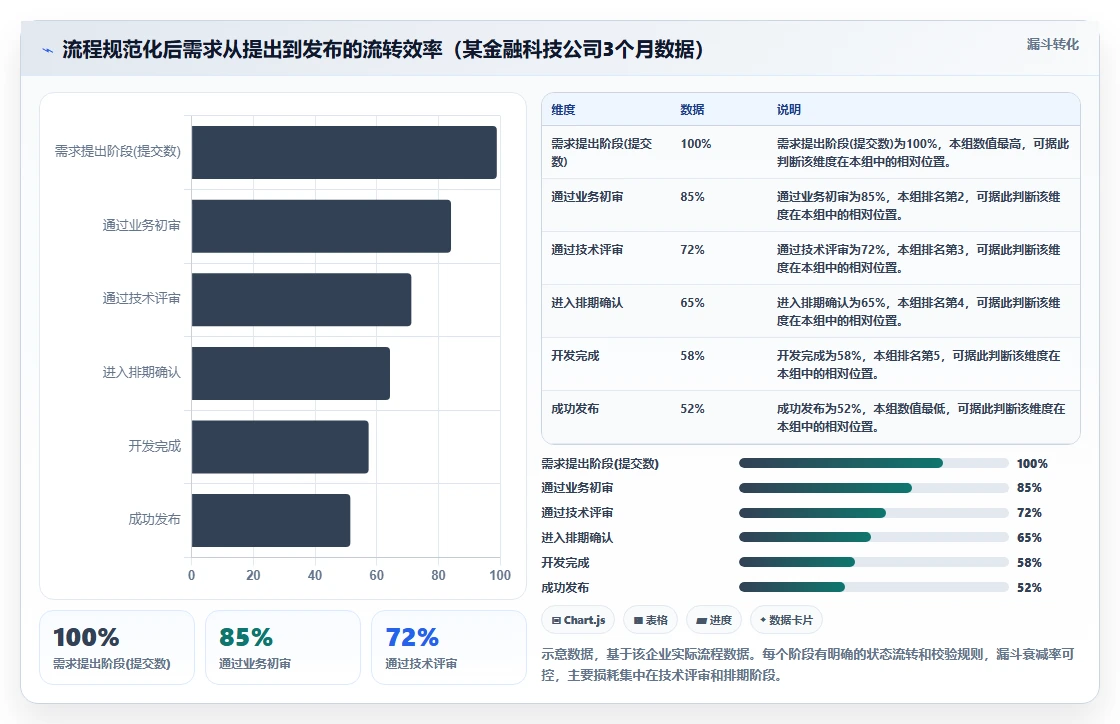Click the 52% progress bar for 成功发布
Viewport: 1120px width, 724px height.
click(x=874, y=587)
